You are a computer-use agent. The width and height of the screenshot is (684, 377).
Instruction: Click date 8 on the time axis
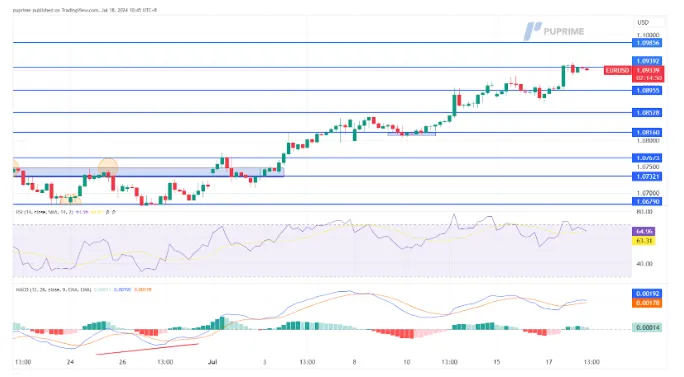(x=354, y=362)
